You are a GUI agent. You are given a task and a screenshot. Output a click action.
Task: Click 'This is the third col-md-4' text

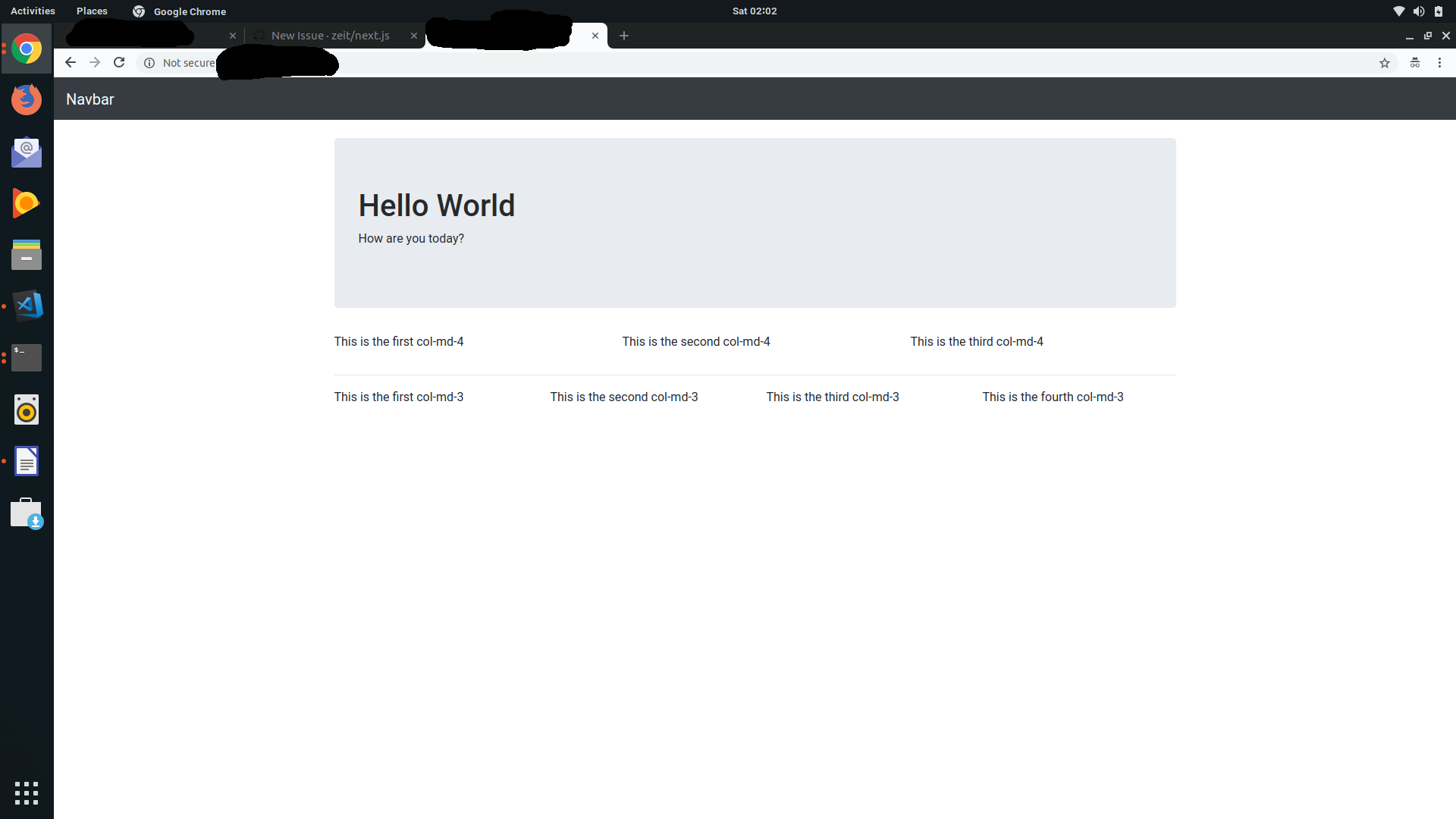(977, 341)
